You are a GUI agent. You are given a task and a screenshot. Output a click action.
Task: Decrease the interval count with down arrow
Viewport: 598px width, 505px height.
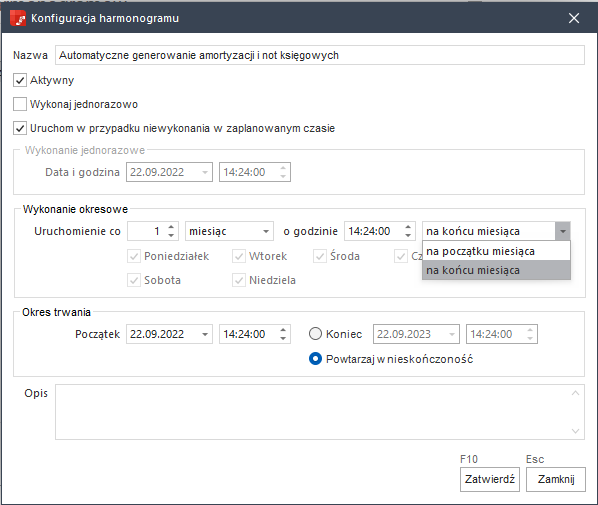pos(171,235)
